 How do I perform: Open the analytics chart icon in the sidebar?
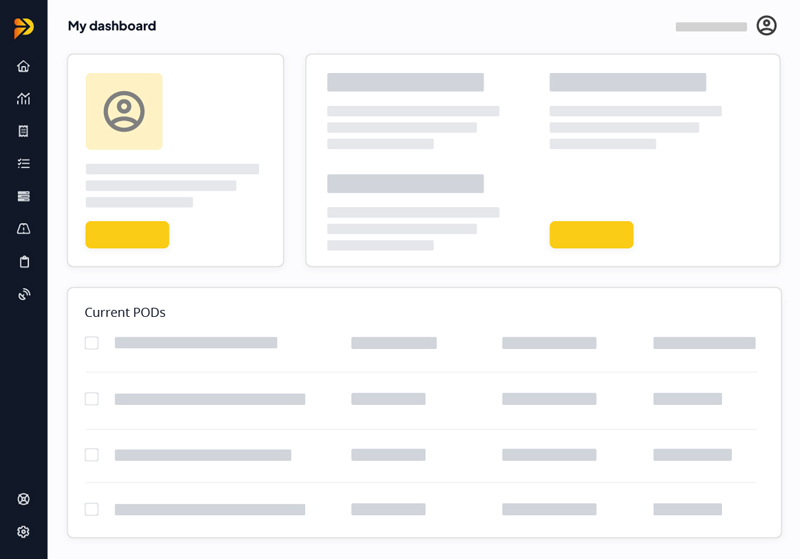point(24,99)
